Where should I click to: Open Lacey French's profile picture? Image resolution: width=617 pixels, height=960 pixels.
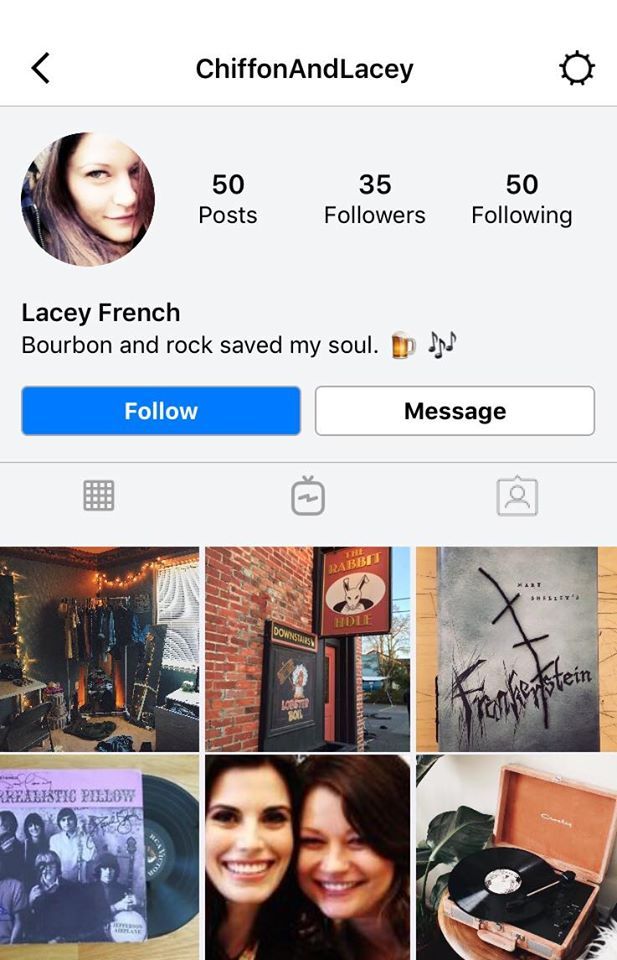coord(88,199)
